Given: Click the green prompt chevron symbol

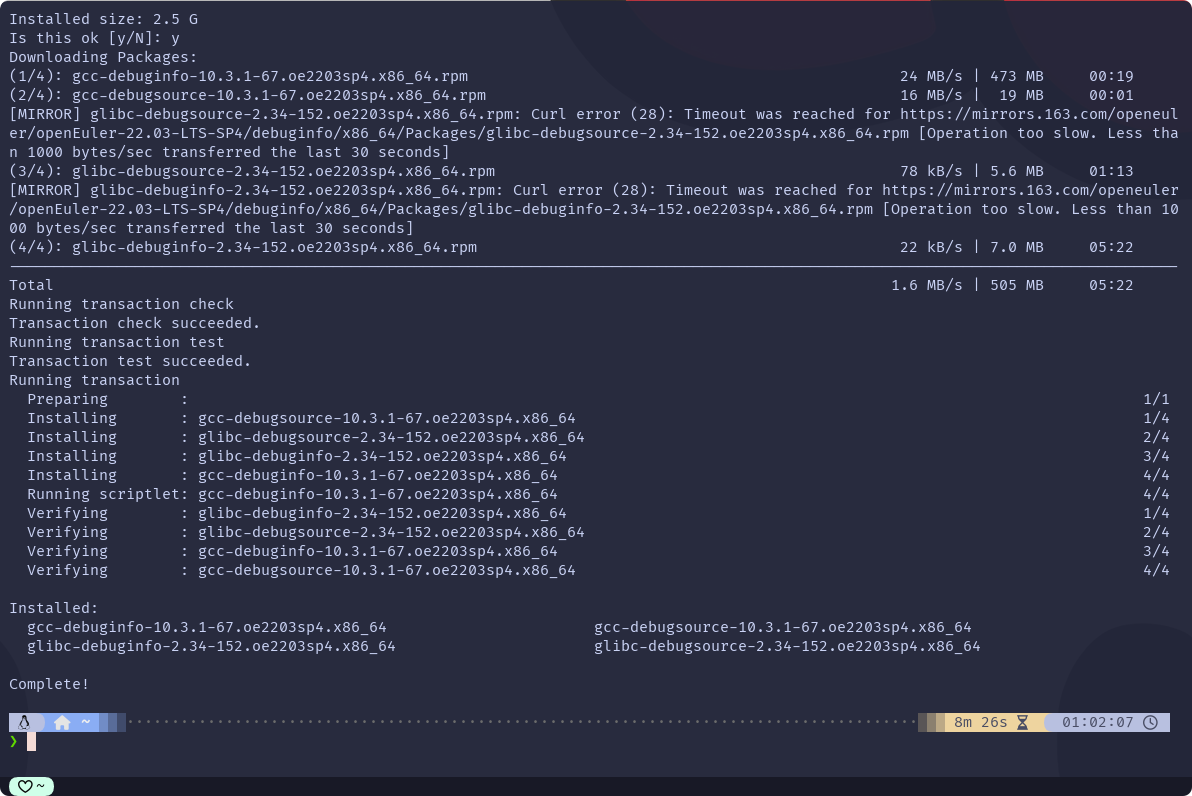Looking at the screenshot, I should pos(14,741).
